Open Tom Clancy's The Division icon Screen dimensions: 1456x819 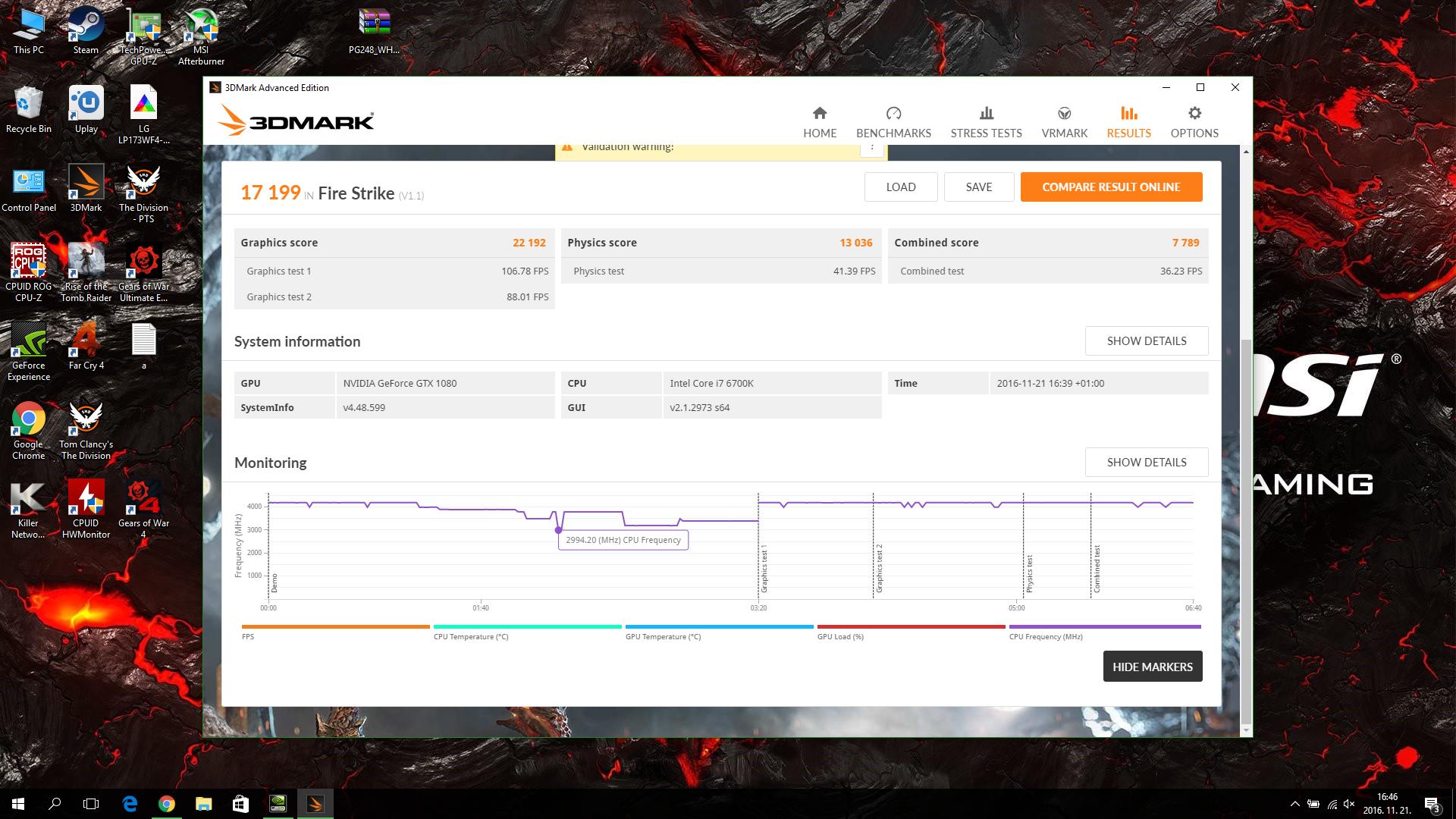coord(86,431)
